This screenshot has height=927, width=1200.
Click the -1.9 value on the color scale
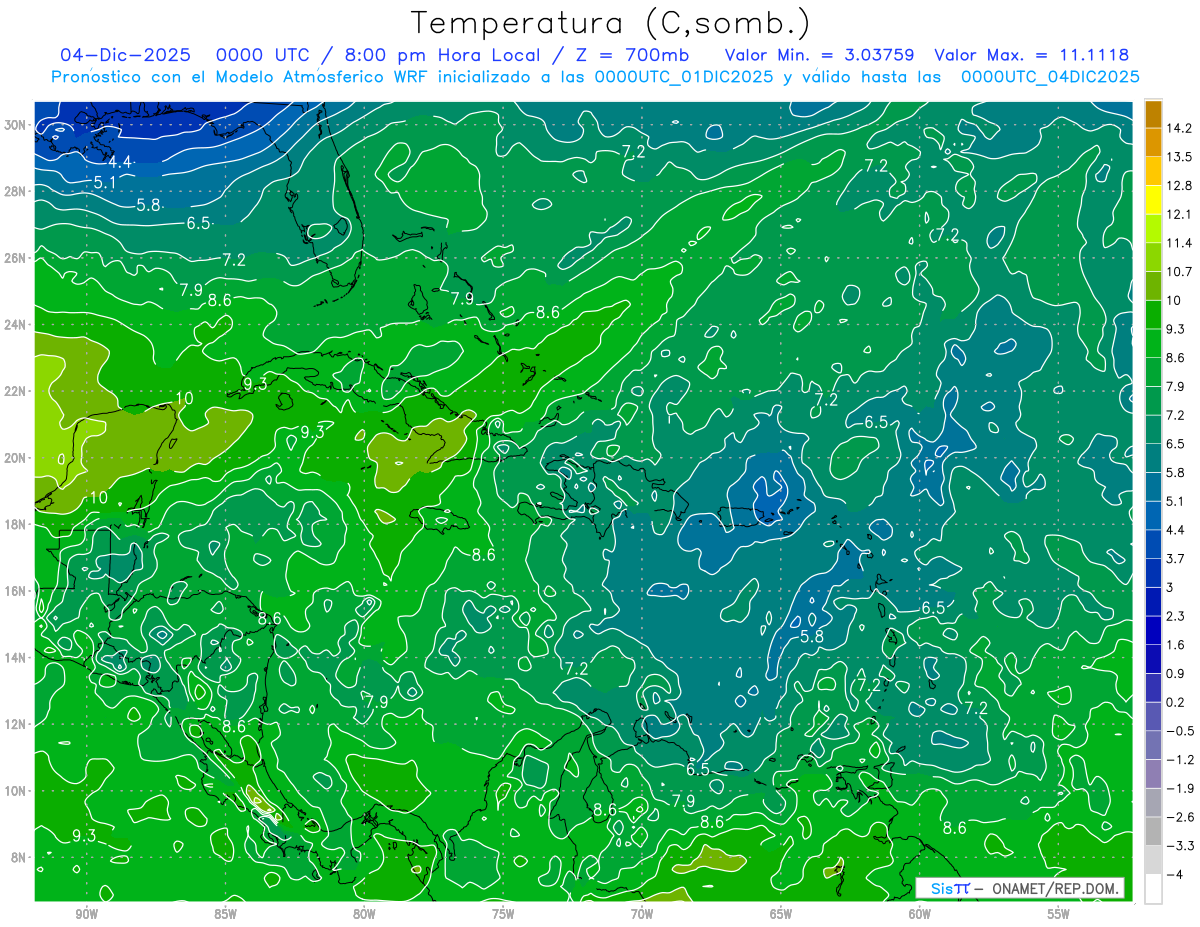click(x=1180, y=788)
